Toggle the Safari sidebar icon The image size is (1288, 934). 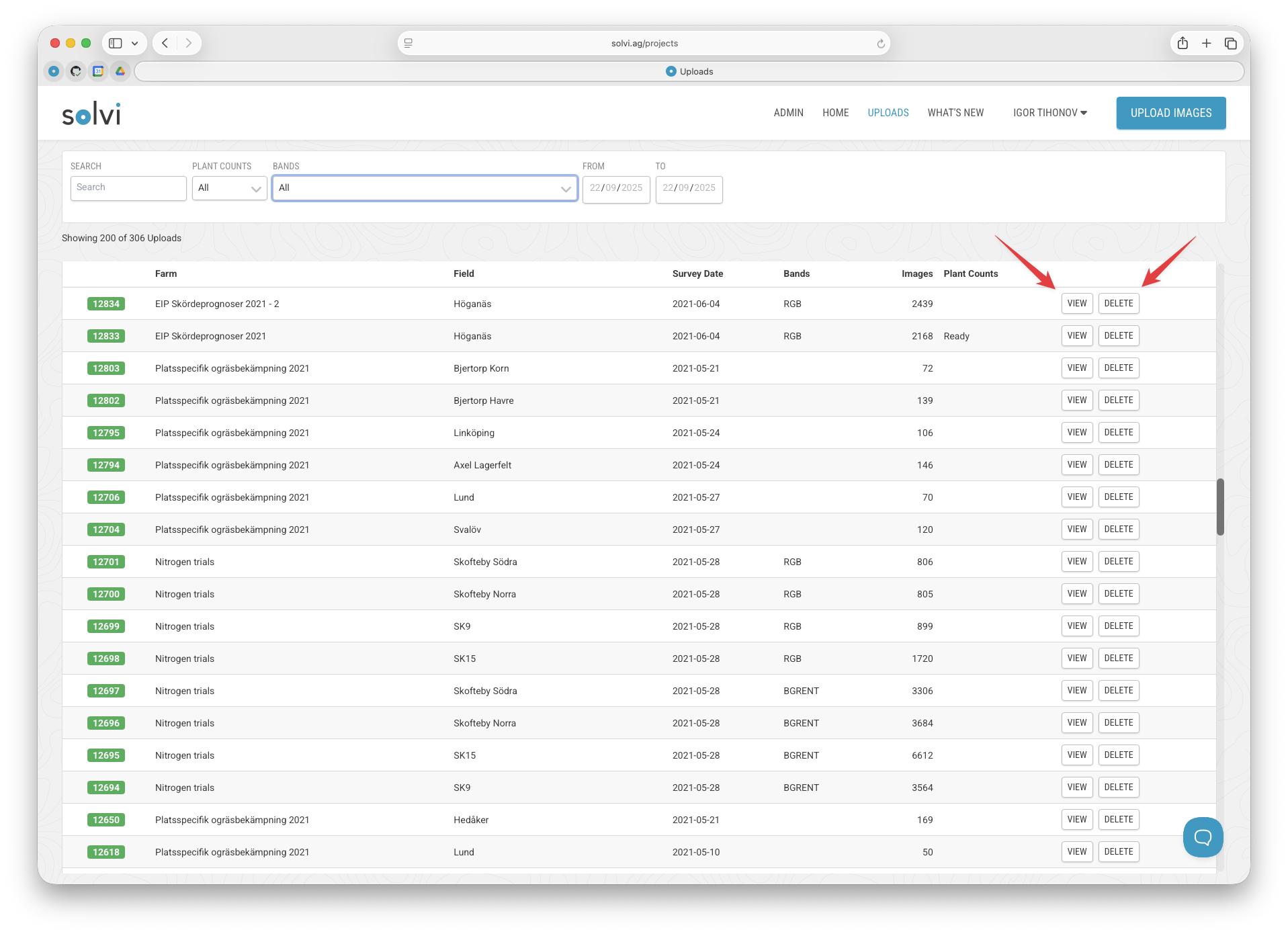[116, 43]
